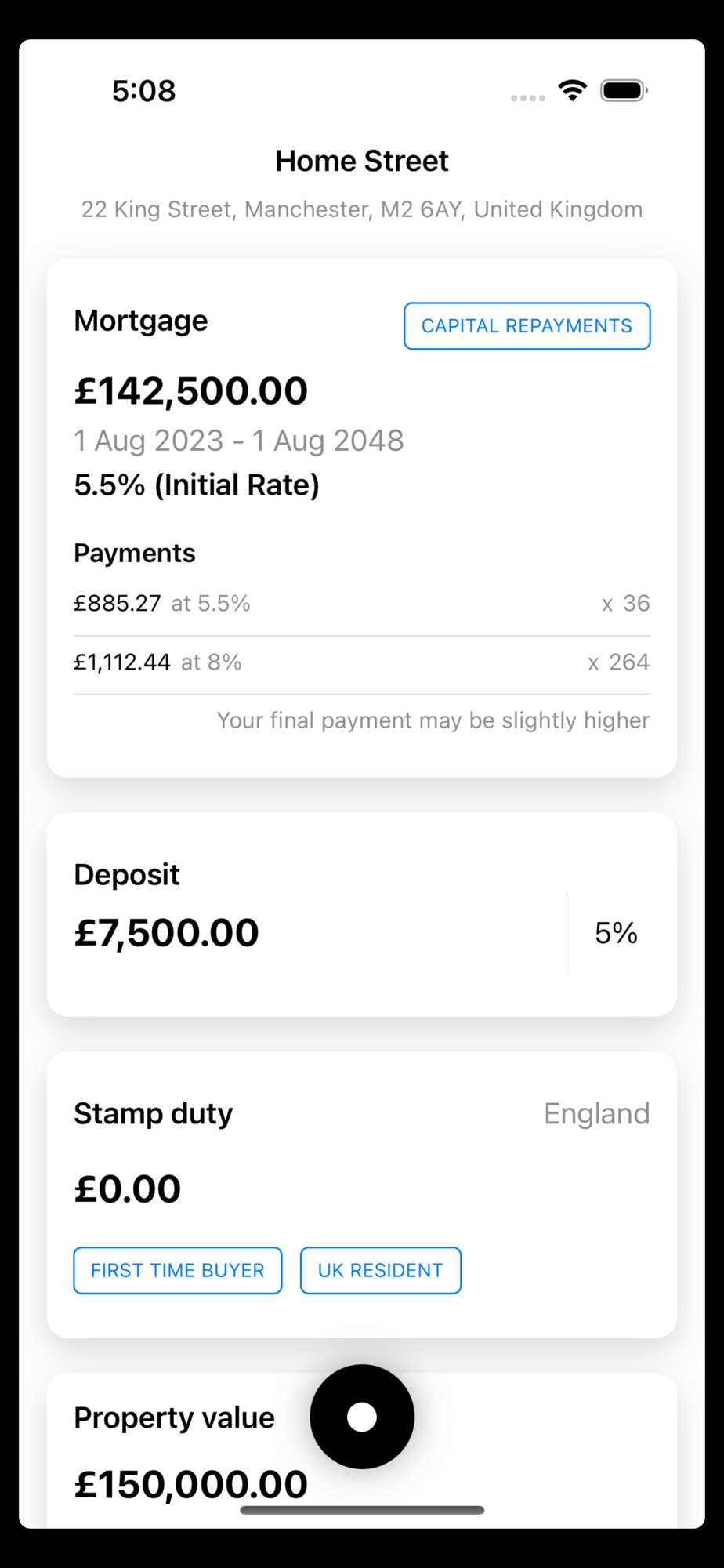Image resolution: width=724 pixels, height=1568 pixels.
Task: Tap the cellular signal dots icon
Action: click(x=528, y=98)
